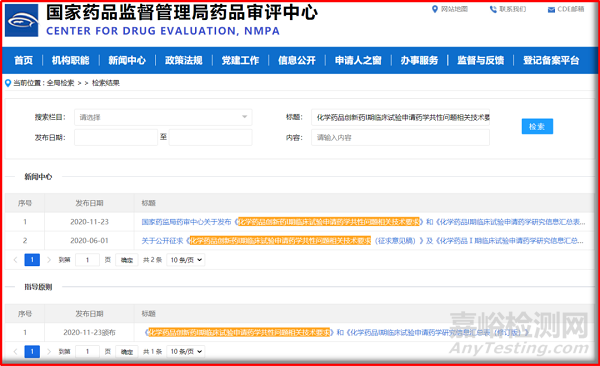Go to next page in 指导原则 pager
The image size is (600, 366).
(49, 351)
